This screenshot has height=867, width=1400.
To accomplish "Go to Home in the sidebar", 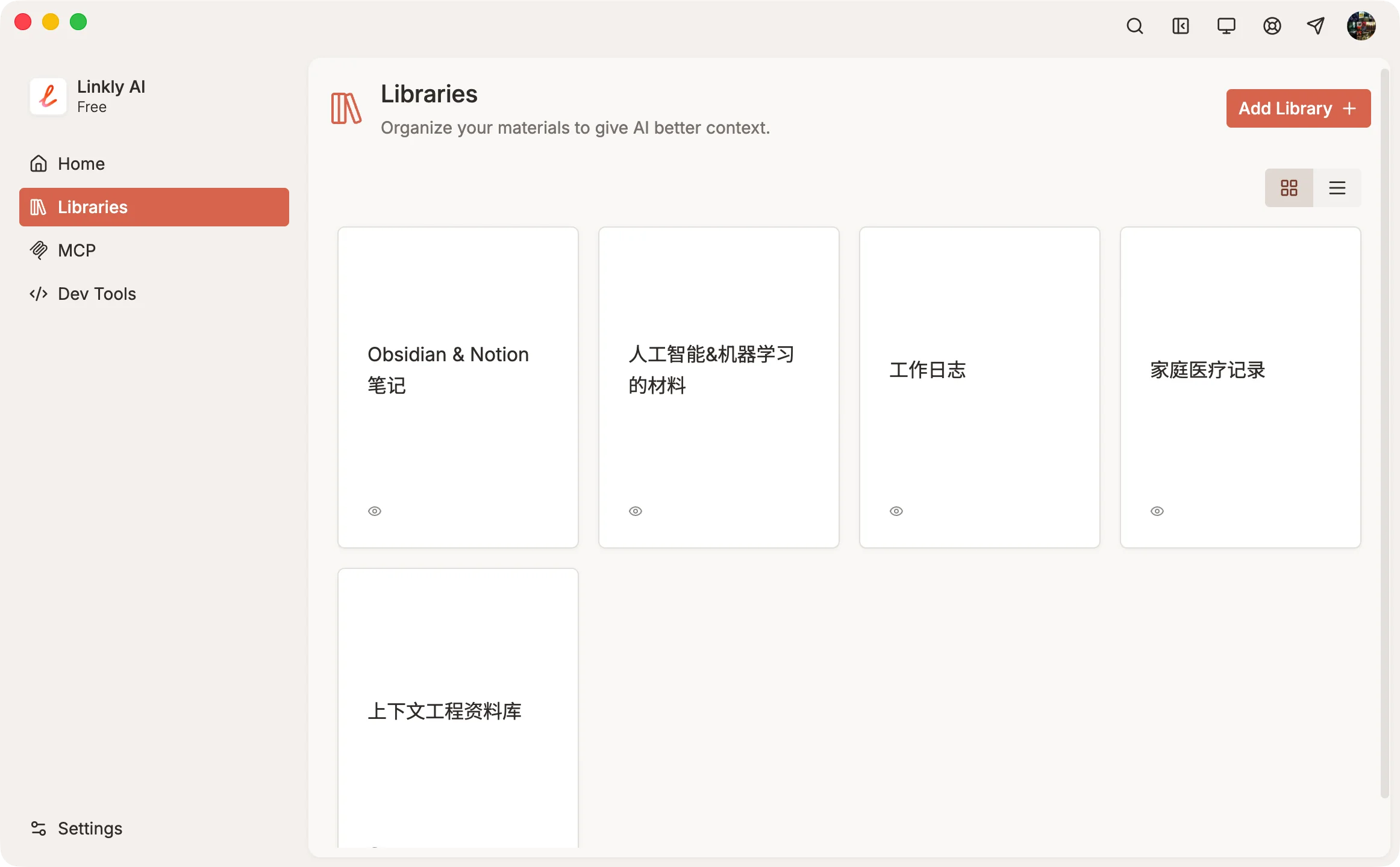I will [81, 163].
